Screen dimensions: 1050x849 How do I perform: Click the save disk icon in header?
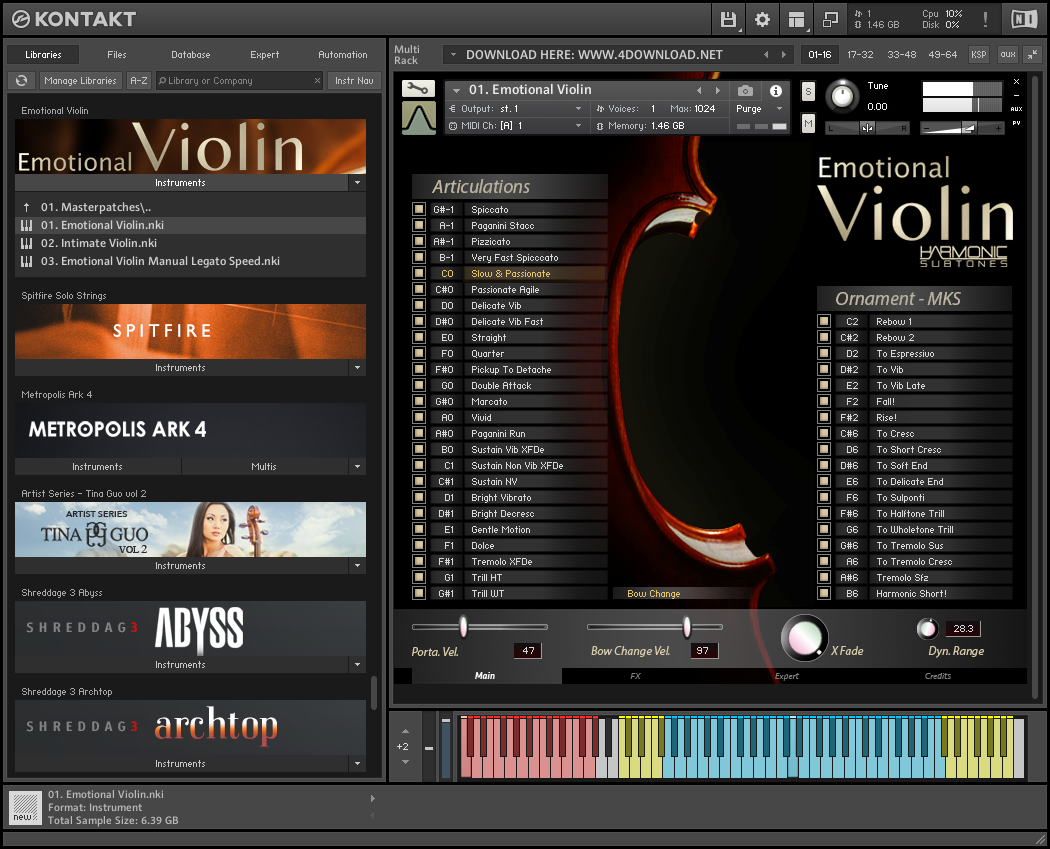point(728,19)
